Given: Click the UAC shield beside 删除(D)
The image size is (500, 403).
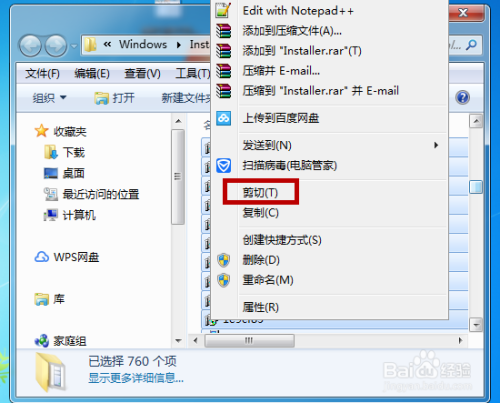Looking at the screenshot, I should (x=223, y=260).
